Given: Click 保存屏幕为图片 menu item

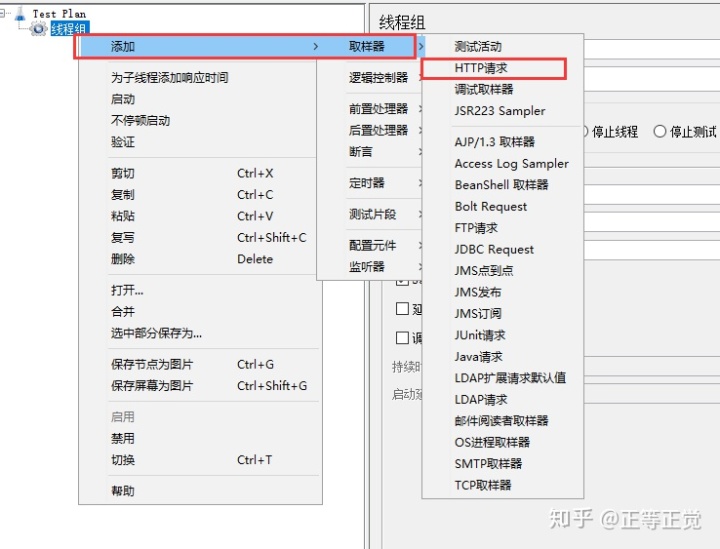Looking at the screenshot, I should coord(200,386).
